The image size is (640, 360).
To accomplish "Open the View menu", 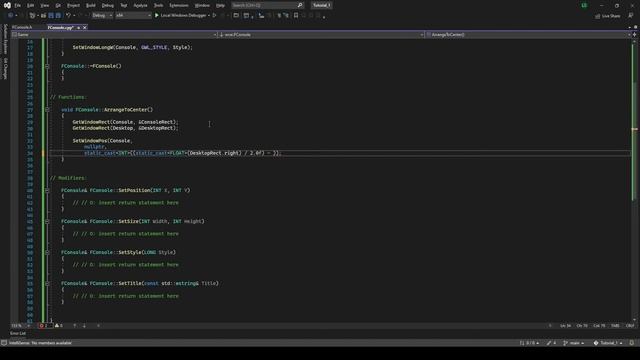I will point(44,5).
